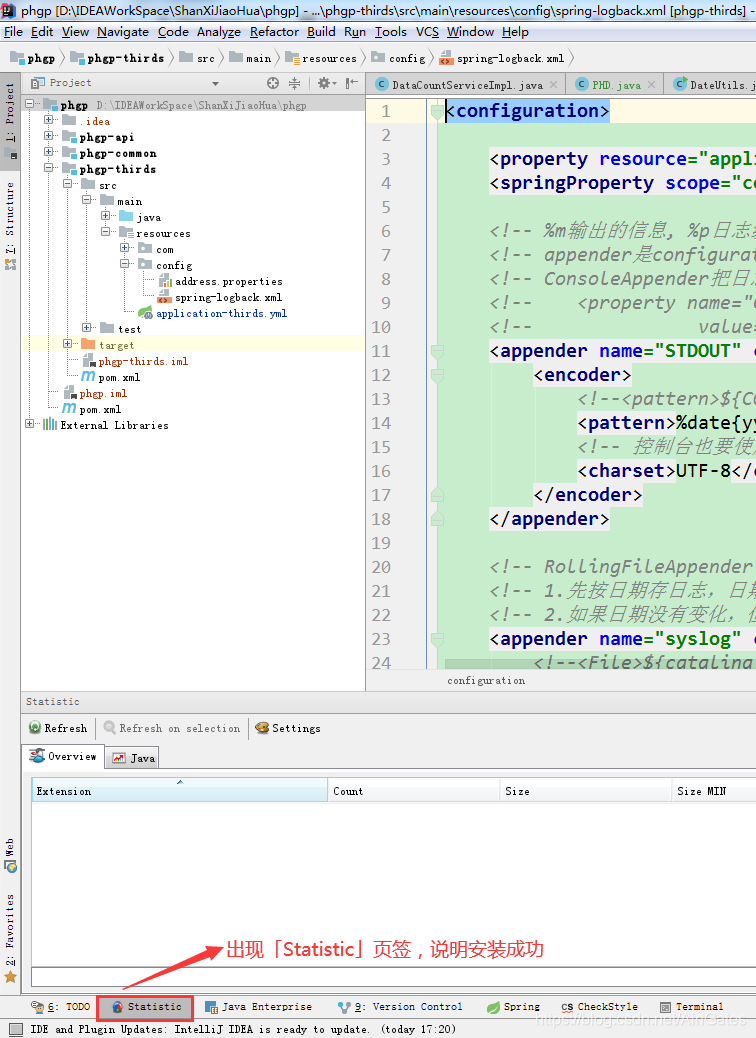This screenshot has height=1038, width=756.
Task: Open Project panel gear settings icon
Action: coord(324,83)
